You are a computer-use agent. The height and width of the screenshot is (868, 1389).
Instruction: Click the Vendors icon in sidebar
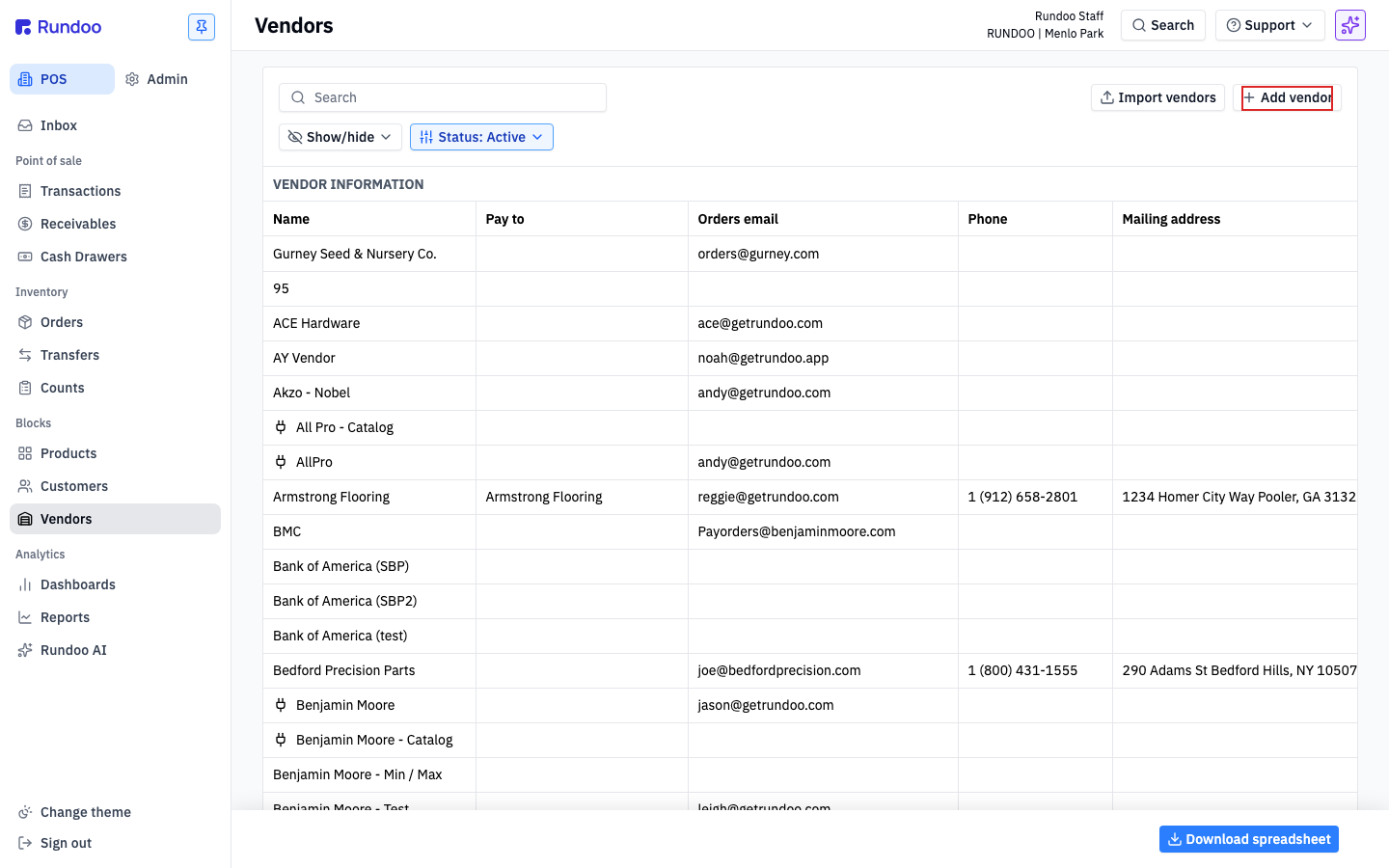(25, 519)
